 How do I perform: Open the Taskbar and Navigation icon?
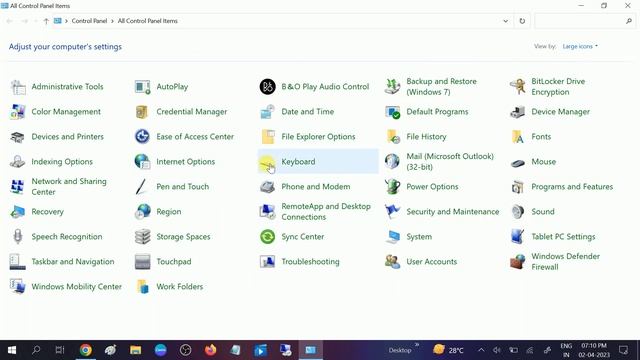pos(18,262)
